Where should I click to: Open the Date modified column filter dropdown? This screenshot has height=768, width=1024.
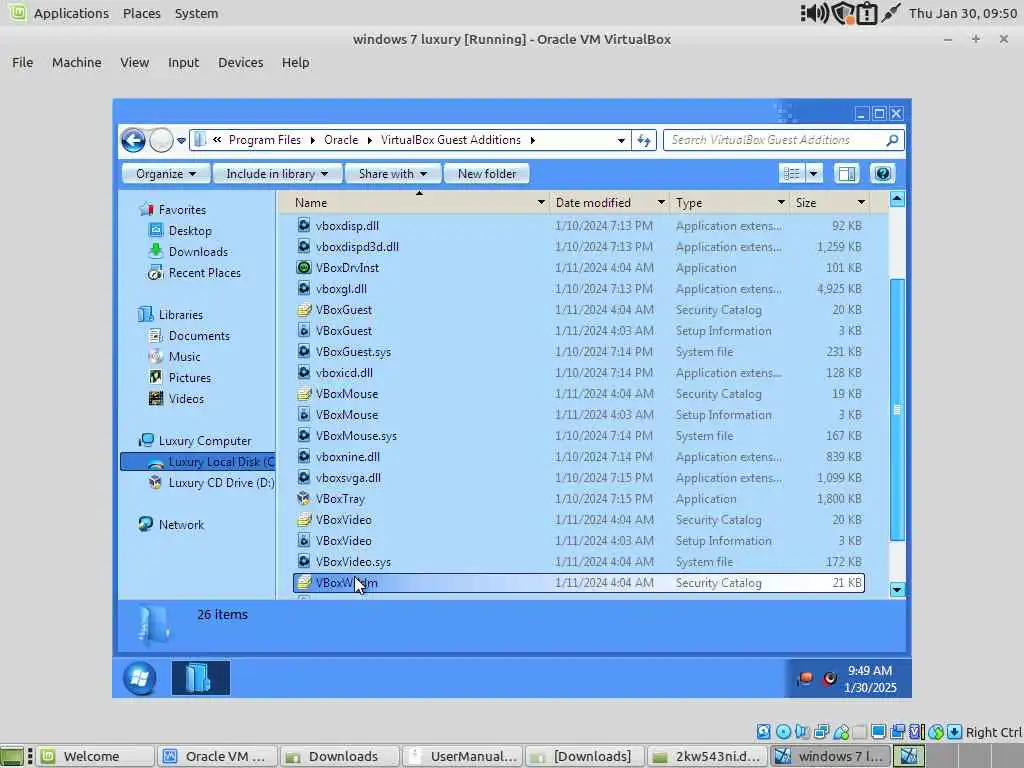point(661,203)
